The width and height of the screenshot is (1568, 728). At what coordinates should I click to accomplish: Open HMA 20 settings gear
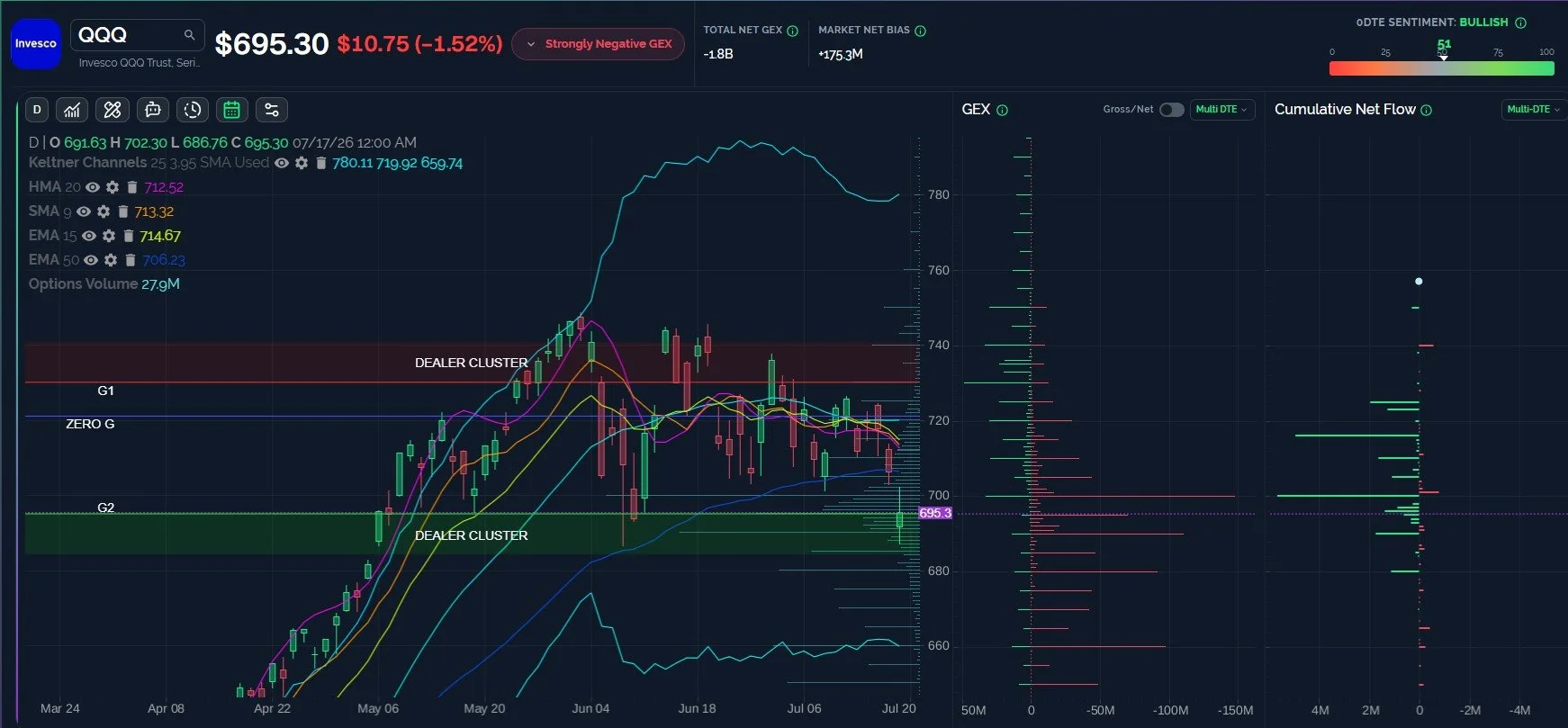113,187
